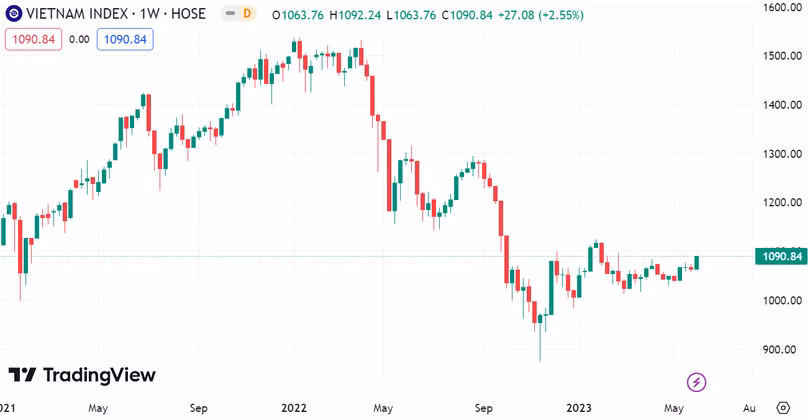This screenshot has width=810, height=420.
Task: Click the orange D delayed-data indicator
Action: coord(246,15)
